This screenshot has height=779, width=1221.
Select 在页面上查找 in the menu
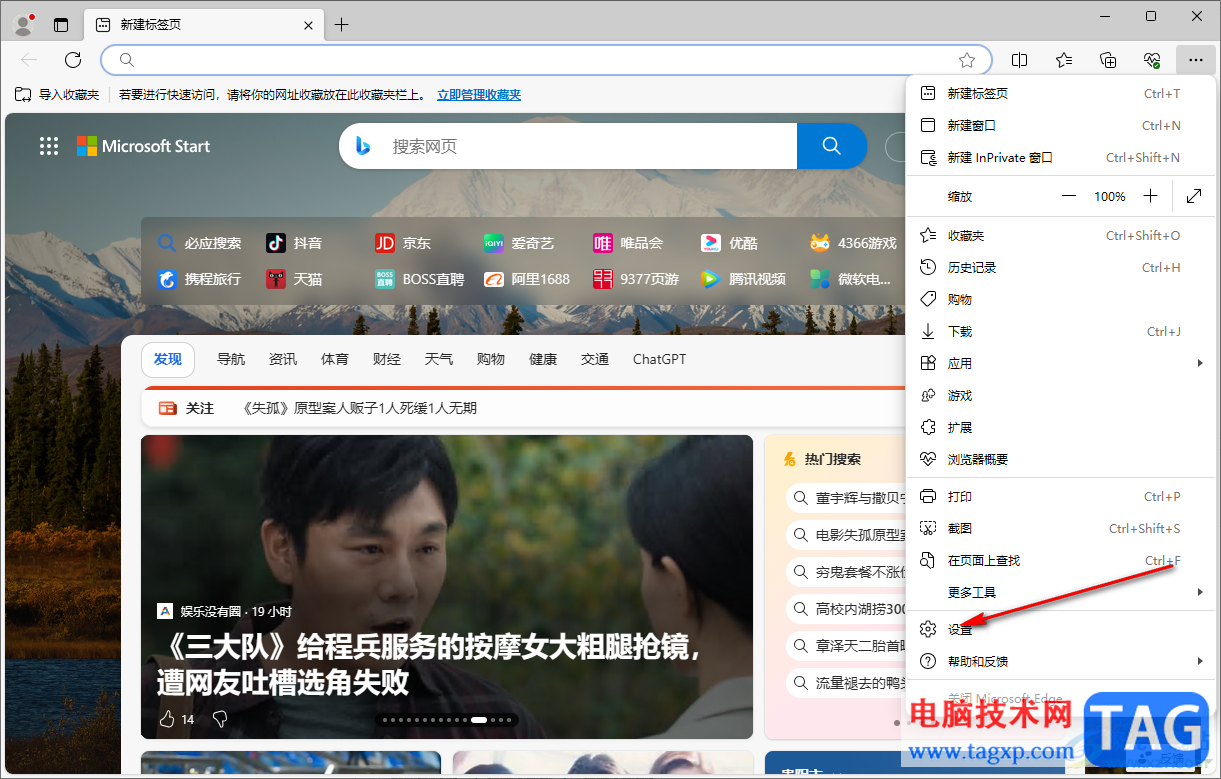tap(1062, 560)
